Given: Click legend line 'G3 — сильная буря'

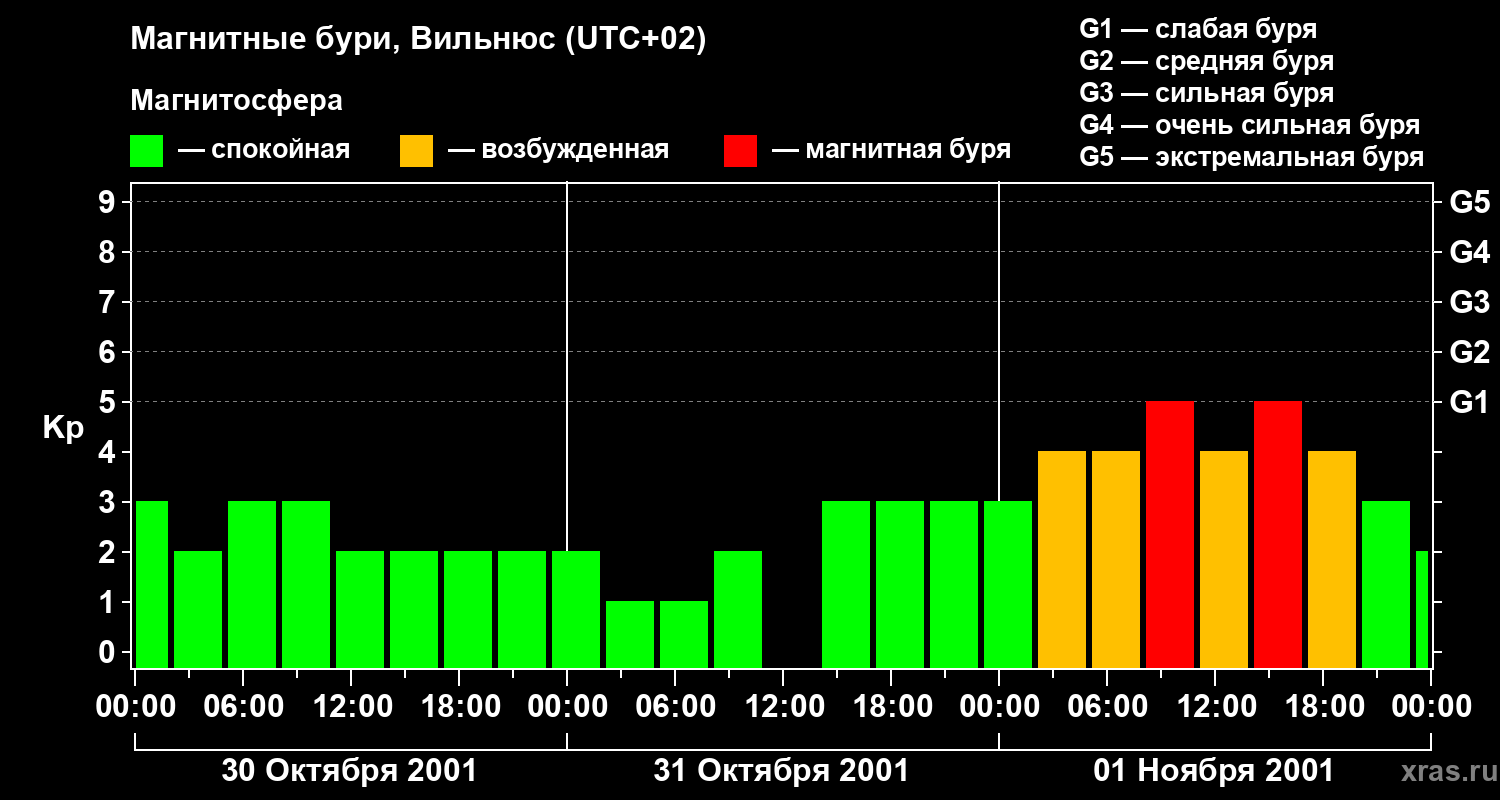Looking at the screenshot, I should click(1207, 93).
